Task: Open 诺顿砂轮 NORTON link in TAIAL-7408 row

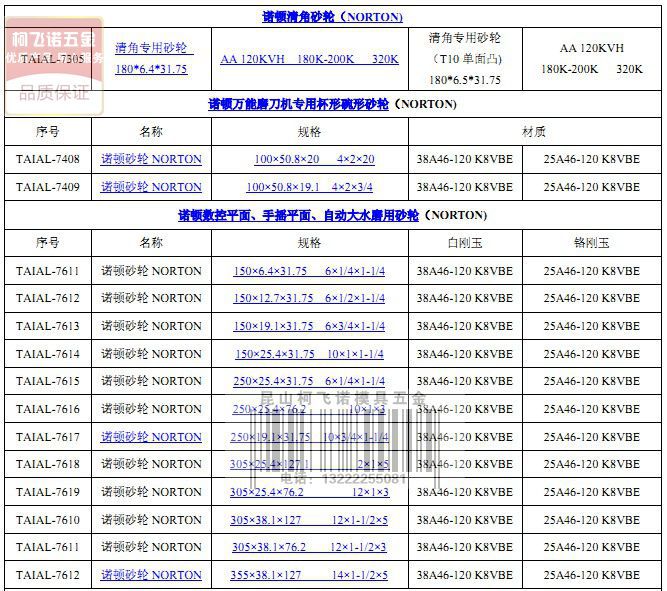Action: coord(151,159)
